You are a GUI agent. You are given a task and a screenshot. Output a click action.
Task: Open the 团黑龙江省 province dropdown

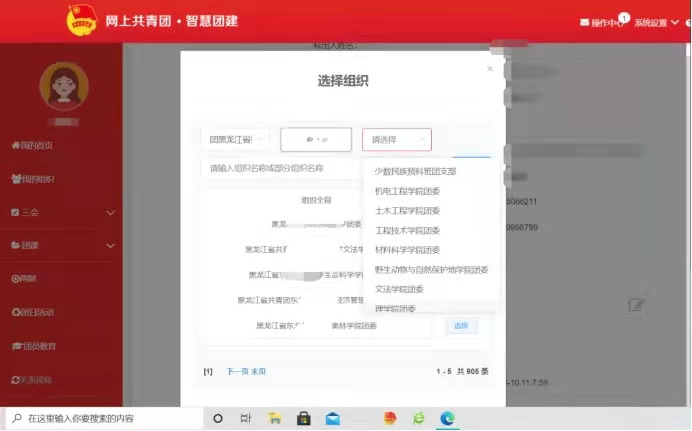pyautogui.click(x=234, y=139)
